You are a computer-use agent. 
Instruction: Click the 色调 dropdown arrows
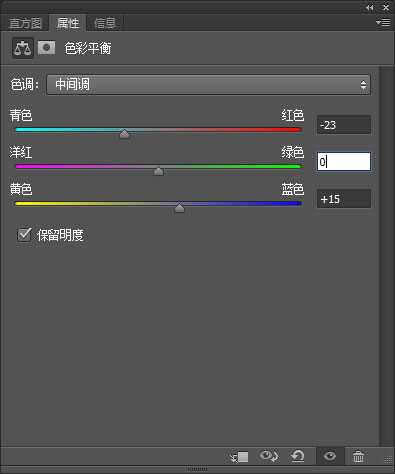(363, 85)
